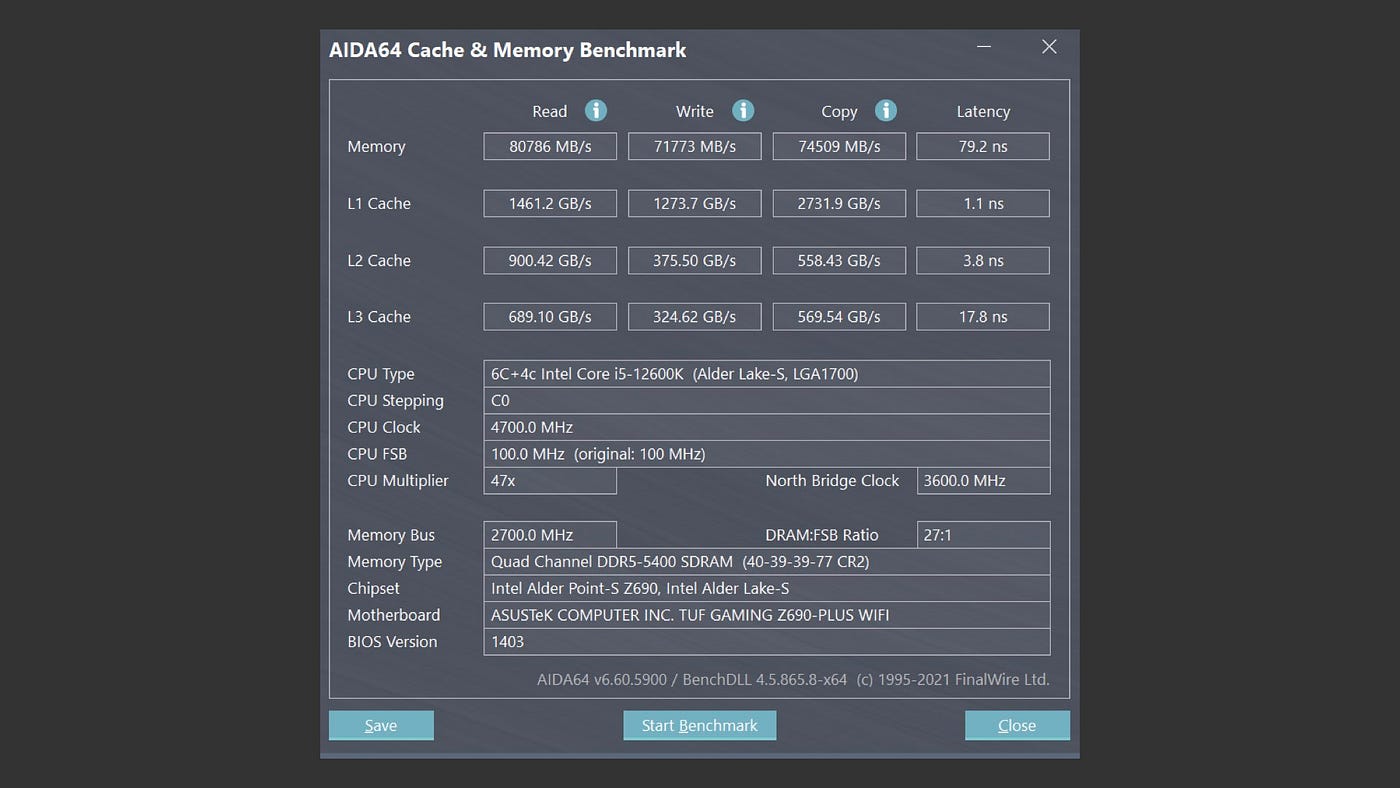This screenshot has height=788, width=1400.
Task: Click L3 Cache Read 689.10 GB/s
Action: (x=550, y=316)
